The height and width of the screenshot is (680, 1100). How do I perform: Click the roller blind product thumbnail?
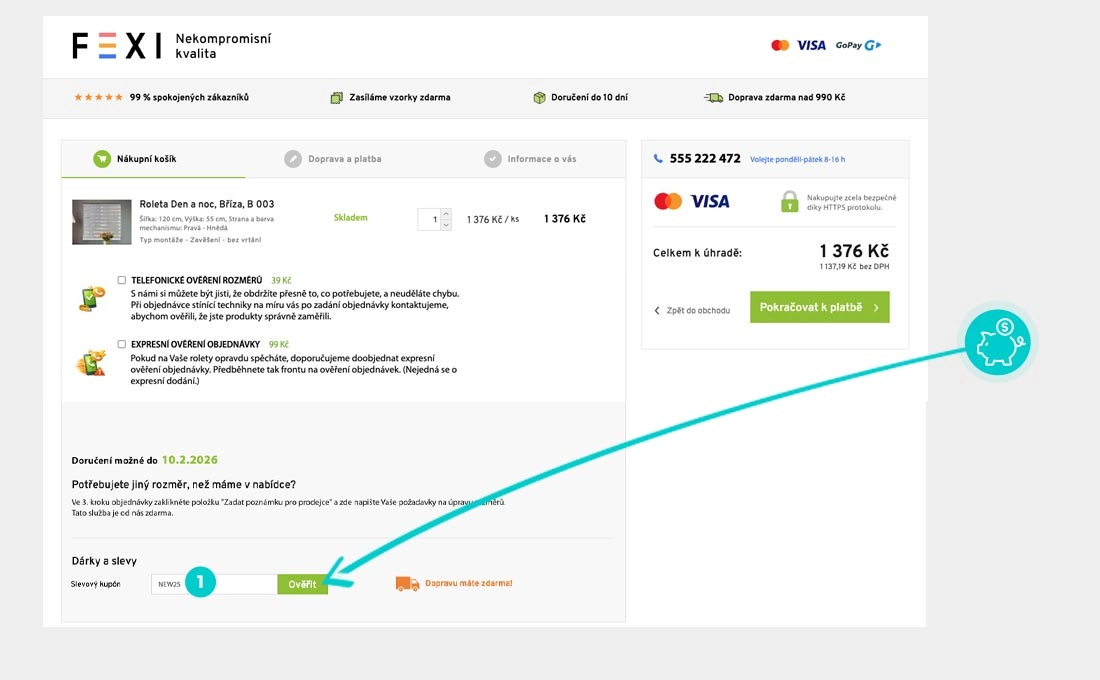102,222
